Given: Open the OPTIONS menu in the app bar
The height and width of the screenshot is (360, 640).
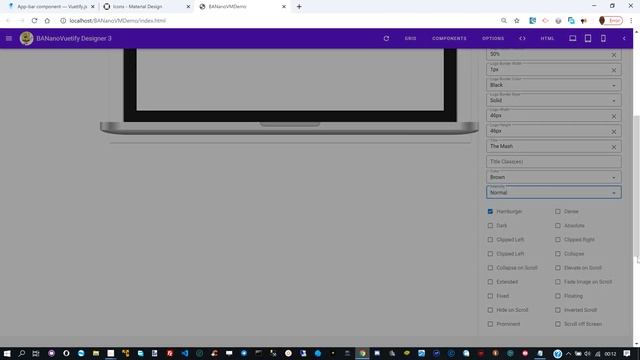Looking at the screenshot, I should [493, 38].
